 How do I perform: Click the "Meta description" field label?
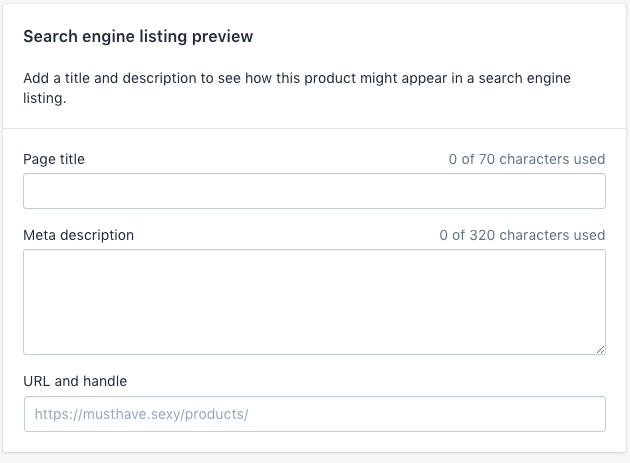tap(78, 235)
